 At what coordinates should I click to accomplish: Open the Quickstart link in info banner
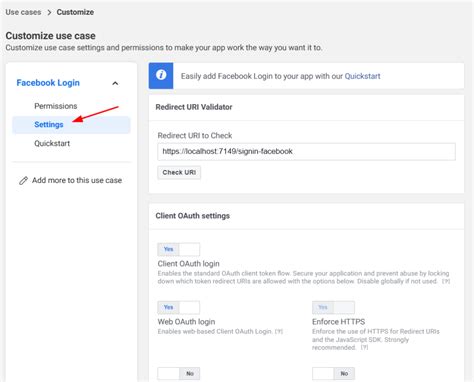[362, 76]
